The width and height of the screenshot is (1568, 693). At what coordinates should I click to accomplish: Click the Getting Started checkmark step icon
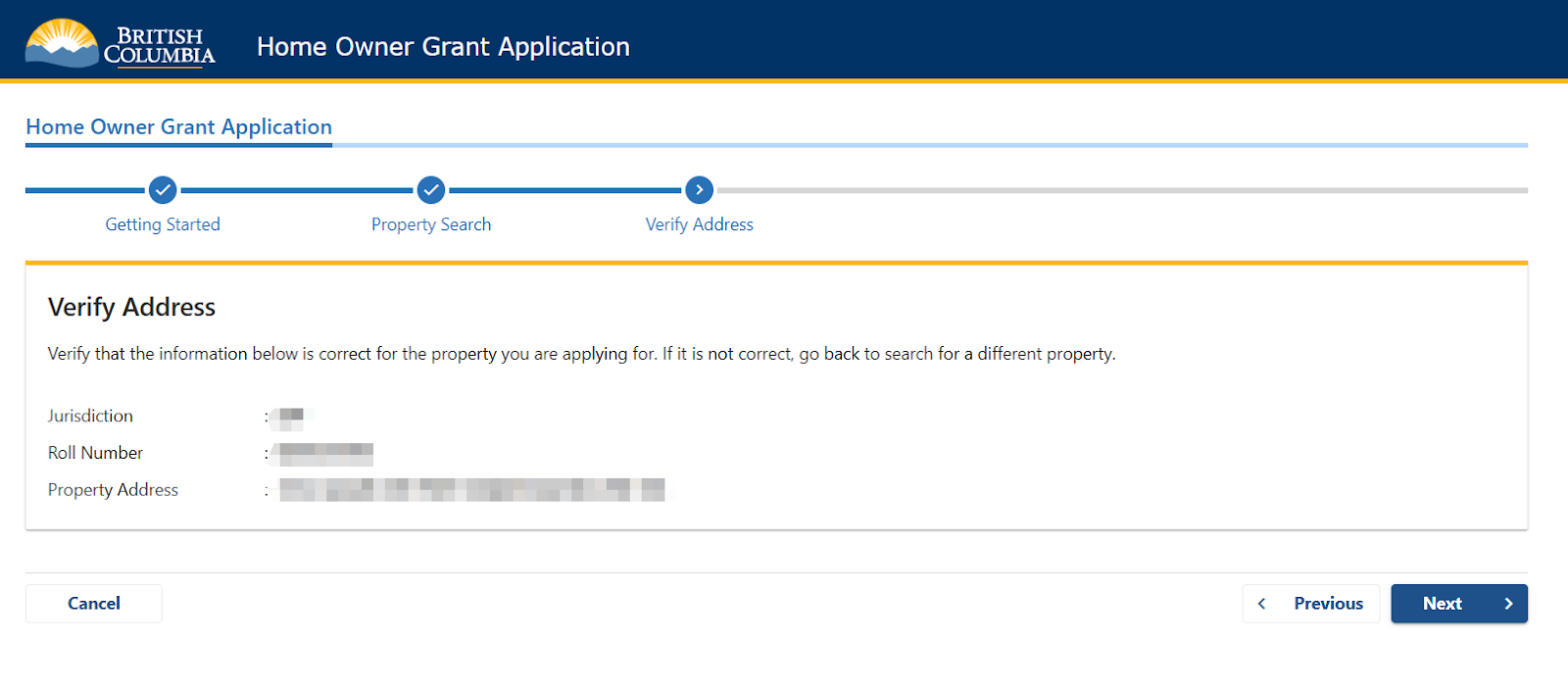(163, 190)
